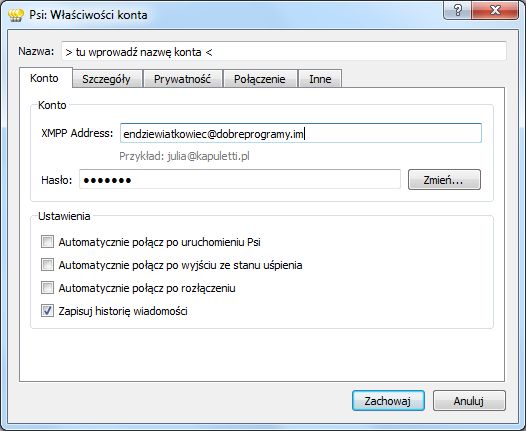Image resolution: width=526 pixels, height=431 pixels.
Task: Click the window title Psi: Właściwości konta
Action: (88, 15)
